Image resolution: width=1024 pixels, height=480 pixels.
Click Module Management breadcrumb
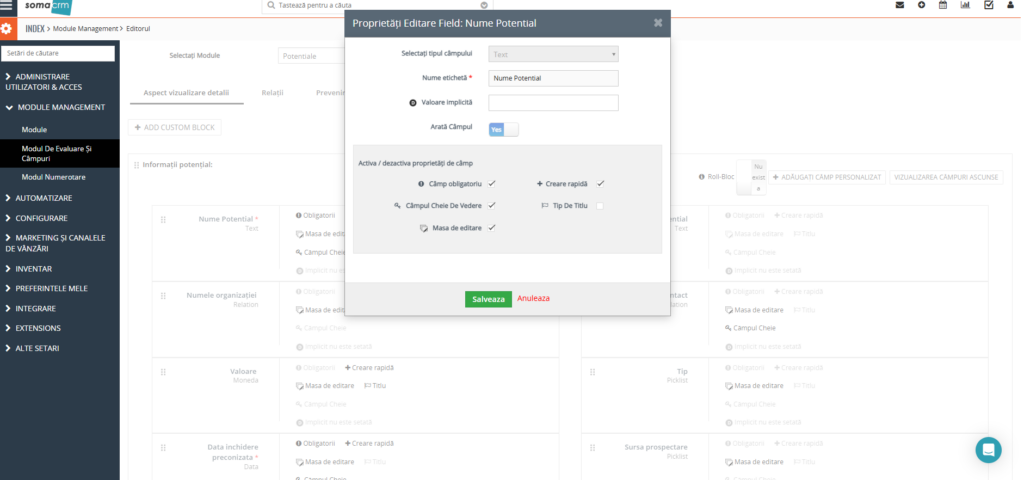pos(86,29)
